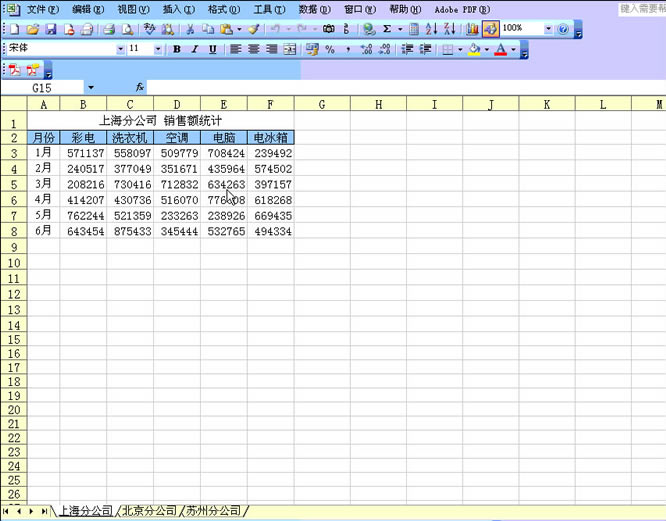Click the Paste clipboard icon

[227, 29]
